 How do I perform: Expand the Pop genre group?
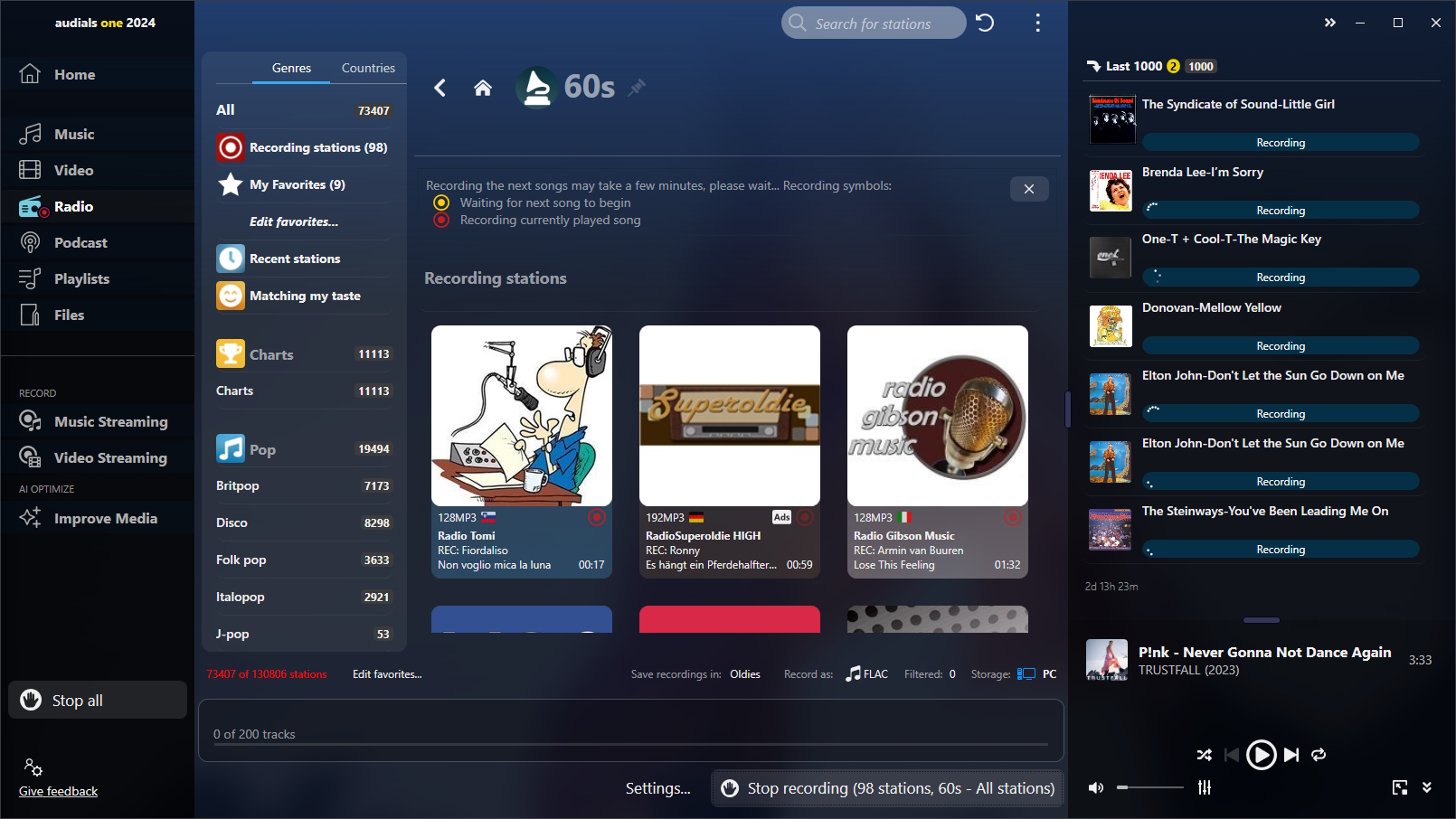[x=303, y=449]
